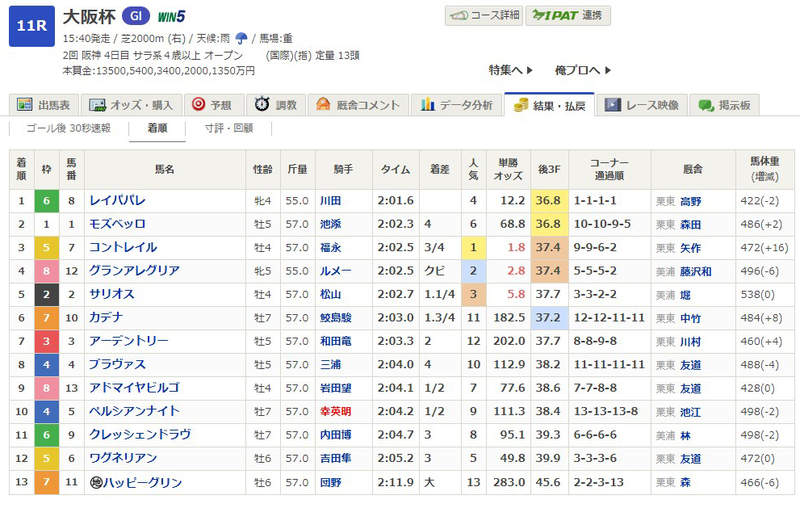Screen dimensions: 800x508
Task: Click the bar chart icon on データ分析
Action: (x=428, y=105)
